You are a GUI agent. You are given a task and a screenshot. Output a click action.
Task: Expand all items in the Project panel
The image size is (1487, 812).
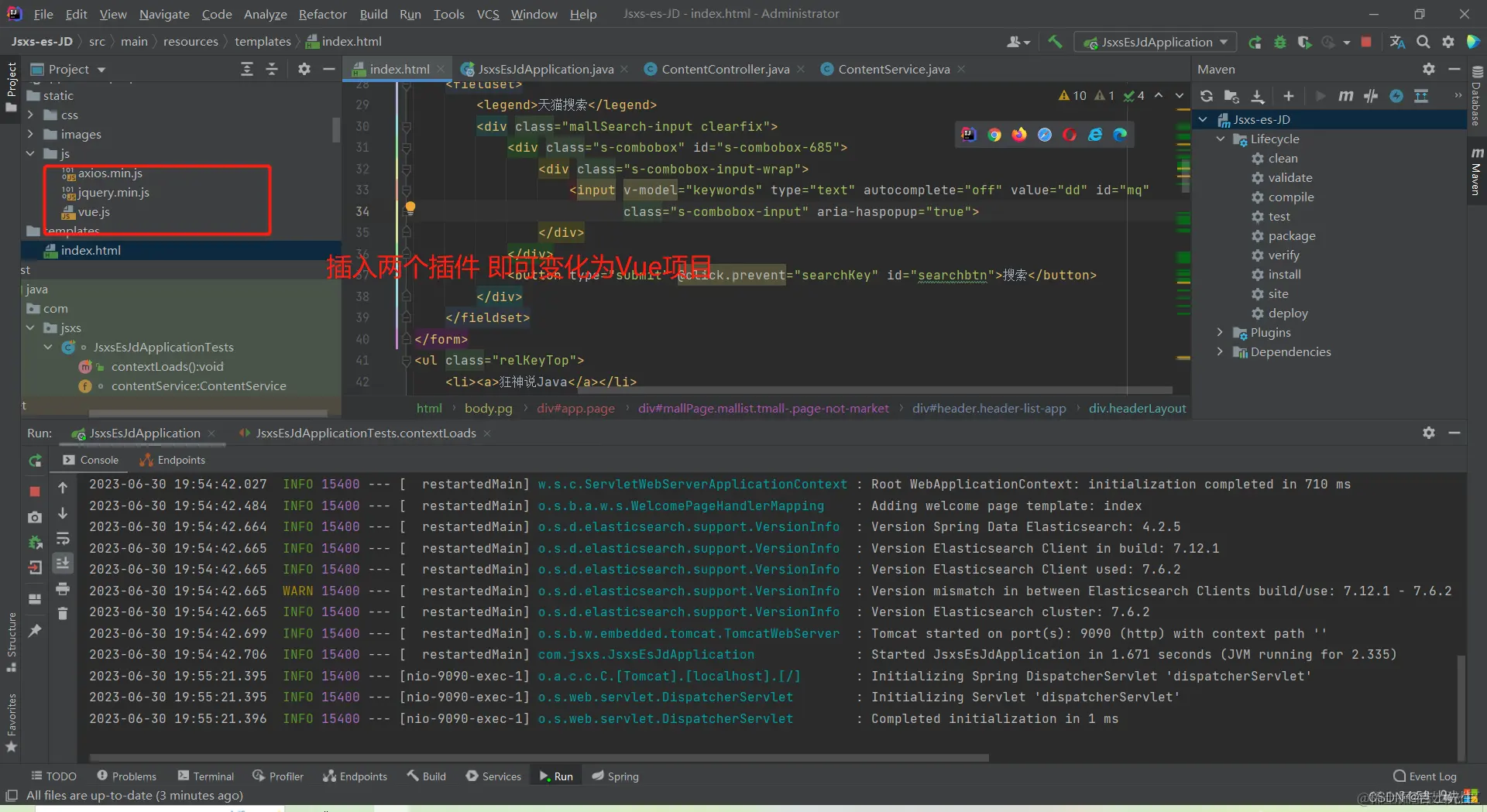[x=247, y=69]
